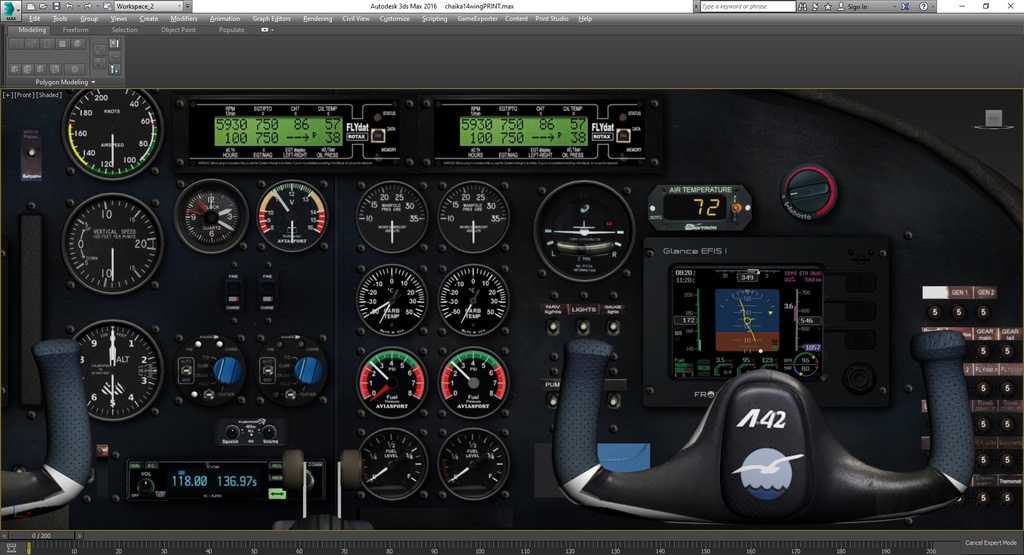
Task: Expand the Polygon Modeling panel arrow
Action: pos(93,82)
